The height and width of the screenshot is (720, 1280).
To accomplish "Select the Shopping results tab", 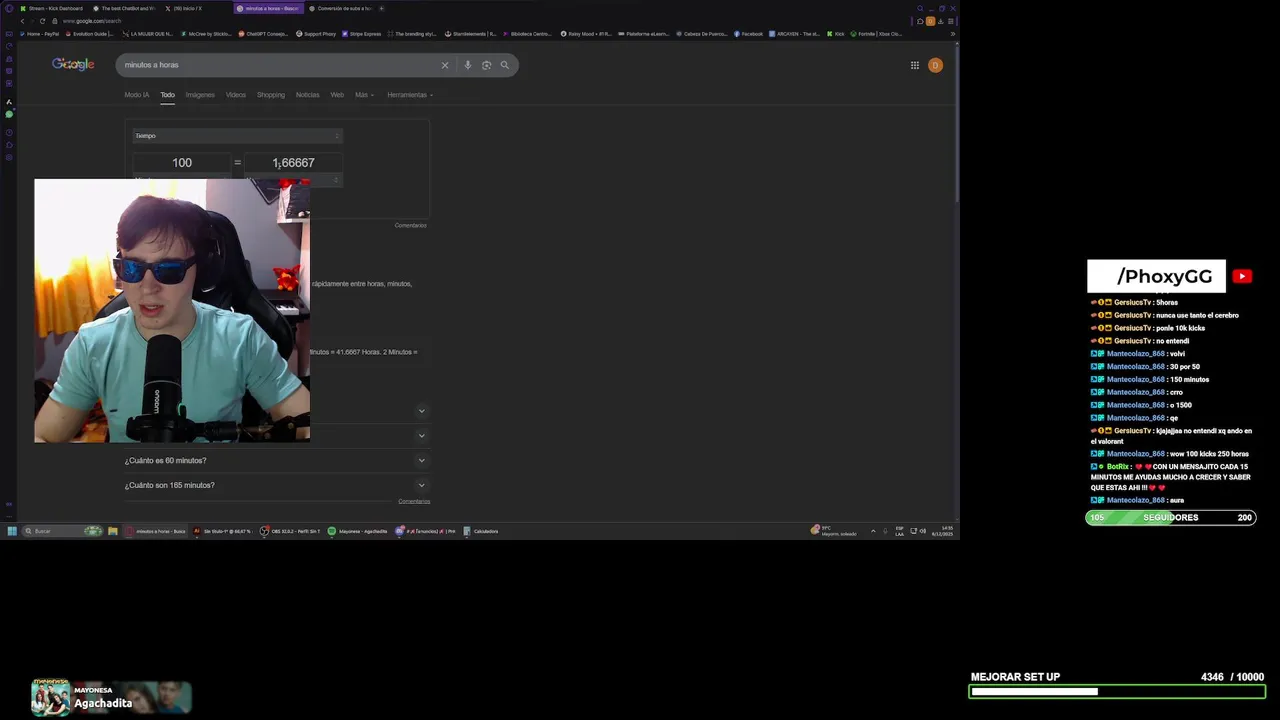I will [x=271, y=95].
